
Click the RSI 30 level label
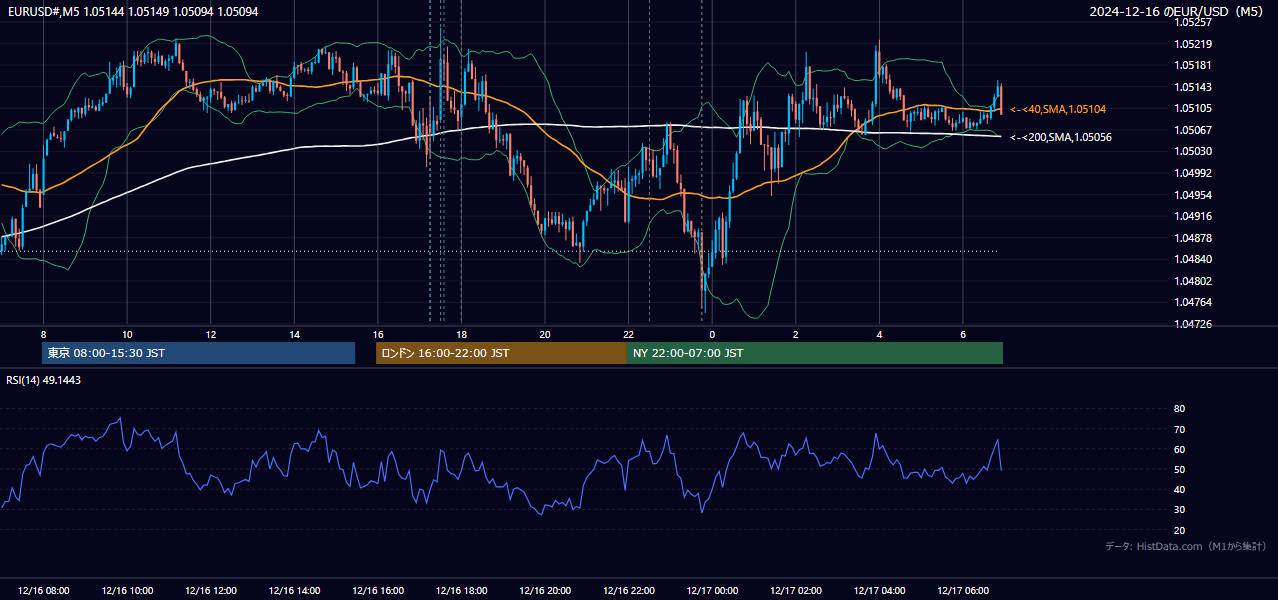click(x=1179, y=509)
